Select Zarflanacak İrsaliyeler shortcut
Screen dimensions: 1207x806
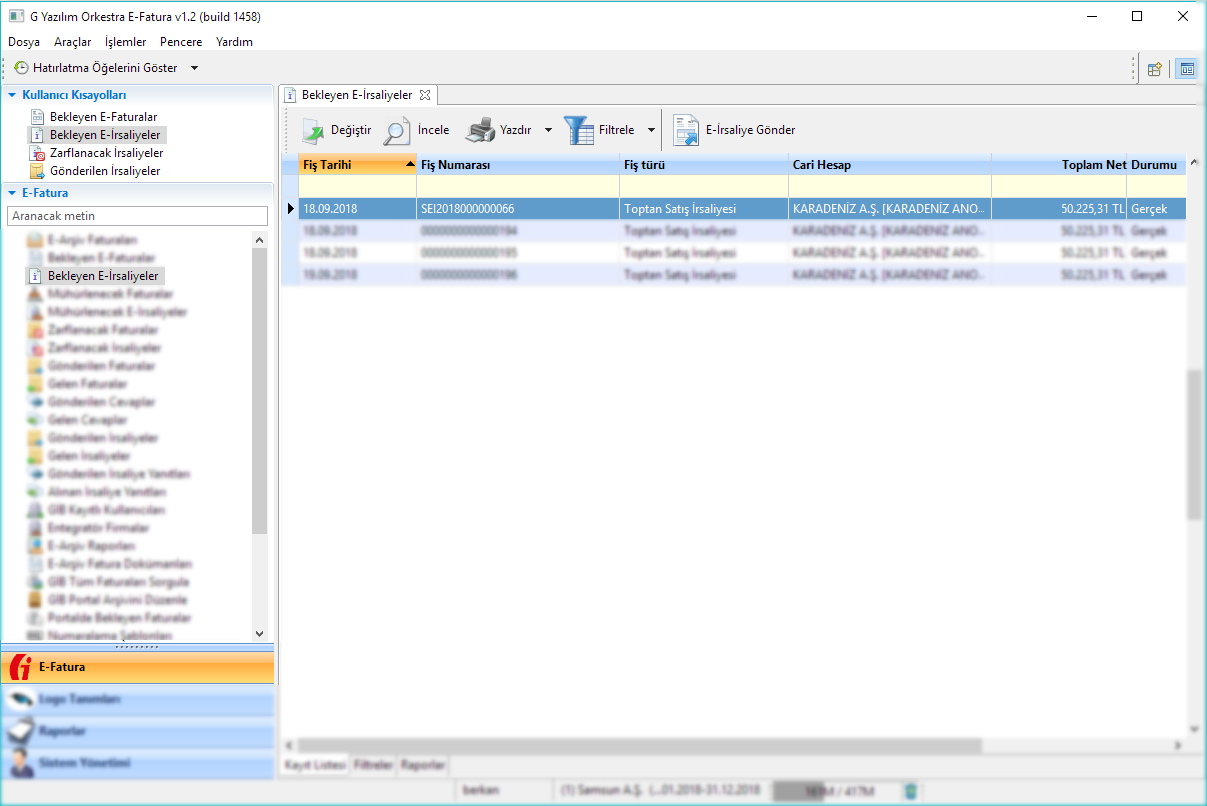[x=106, y=153]
